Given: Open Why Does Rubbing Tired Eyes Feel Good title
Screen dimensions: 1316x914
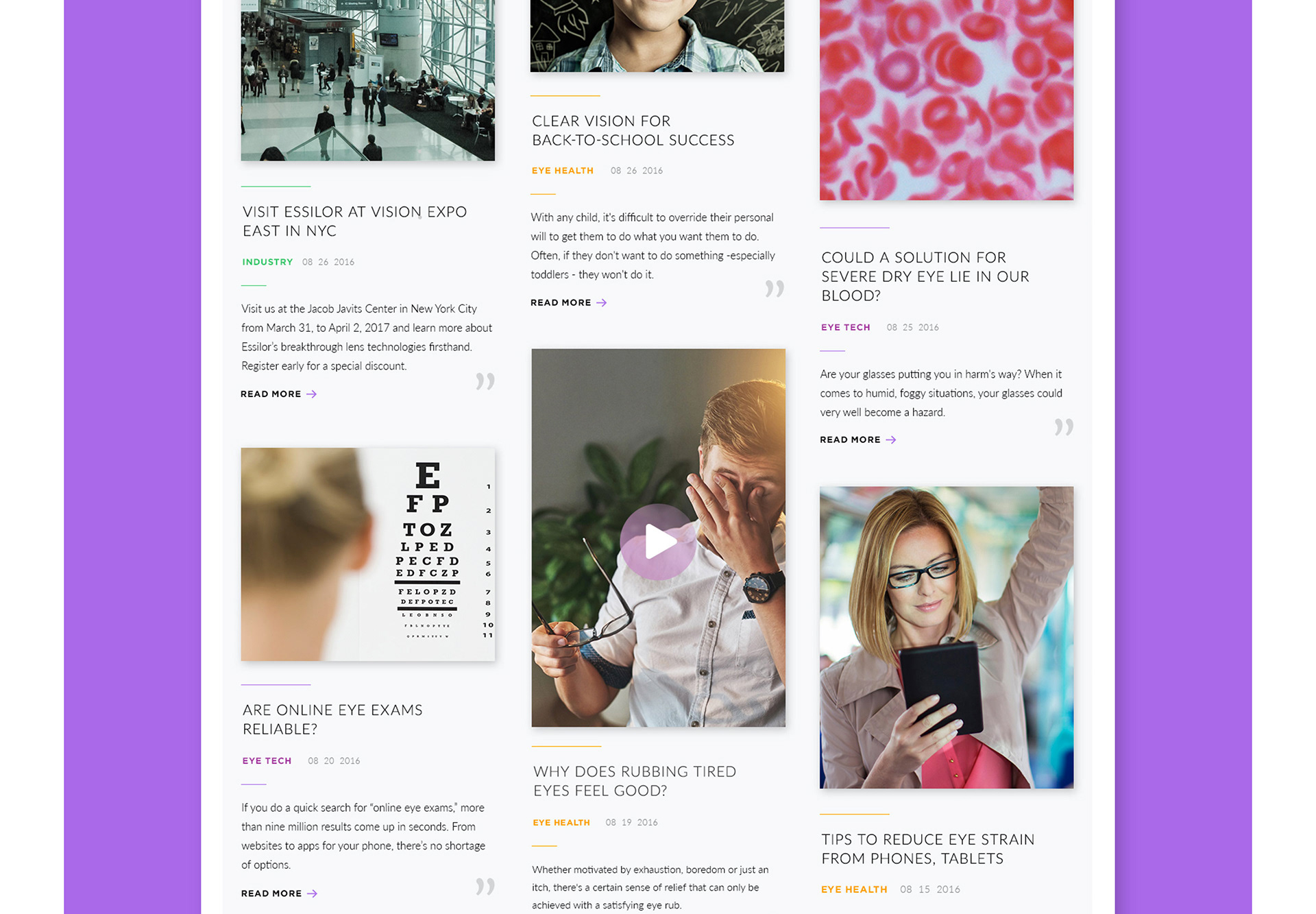Looking at the screenshot, I should coord(635,781).
